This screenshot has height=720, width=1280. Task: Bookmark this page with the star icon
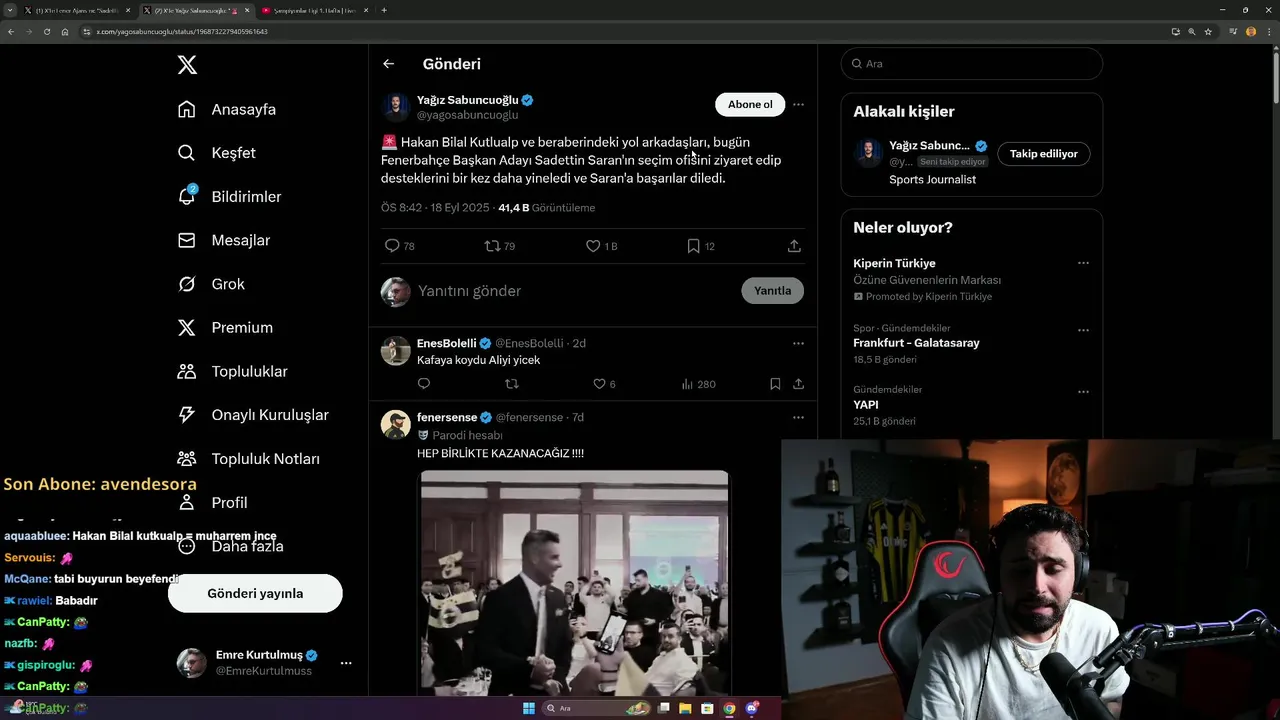[1208, 32]
